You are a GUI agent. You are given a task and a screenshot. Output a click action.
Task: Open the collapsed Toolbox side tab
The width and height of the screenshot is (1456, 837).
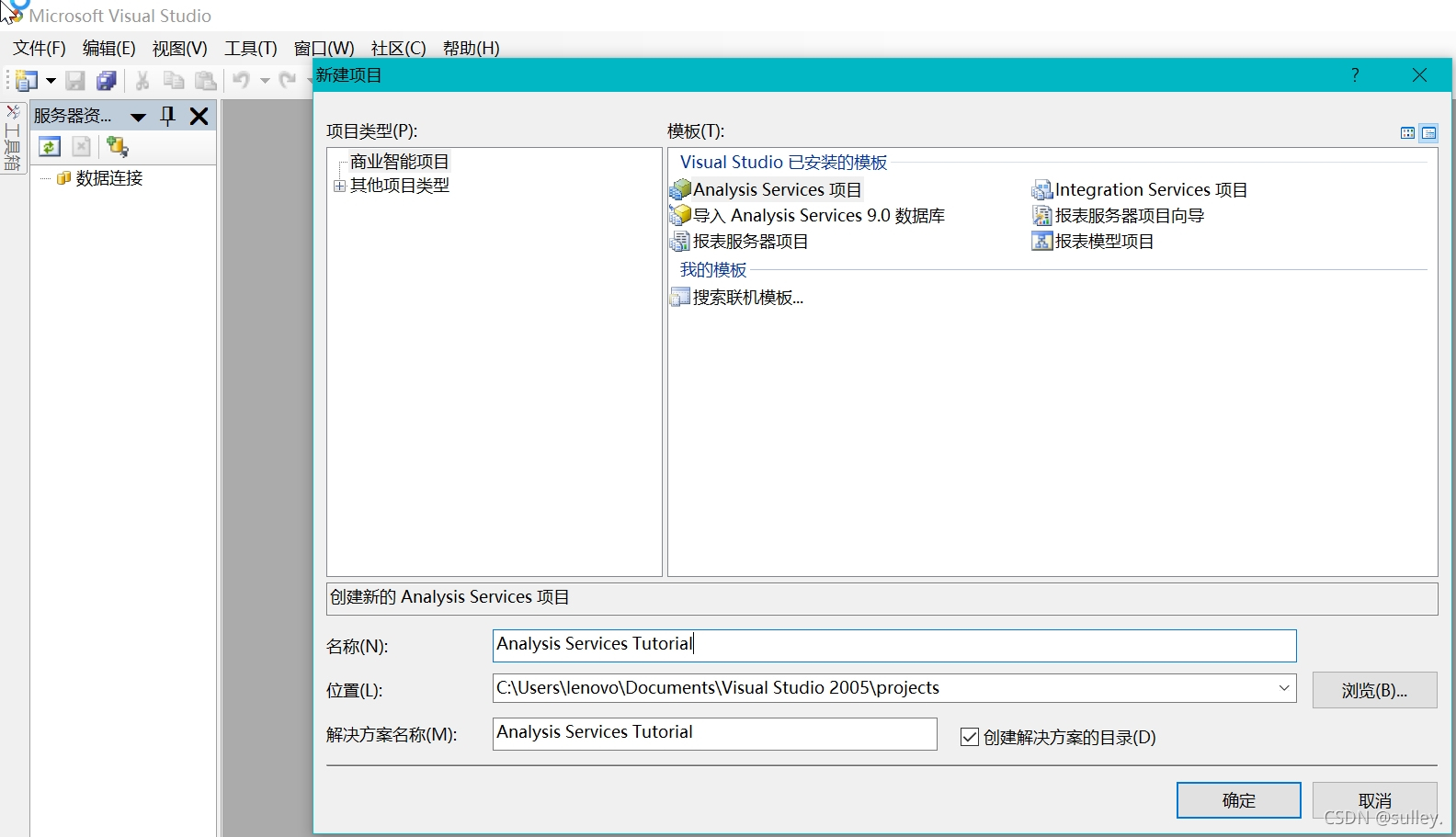coord(13,139)
